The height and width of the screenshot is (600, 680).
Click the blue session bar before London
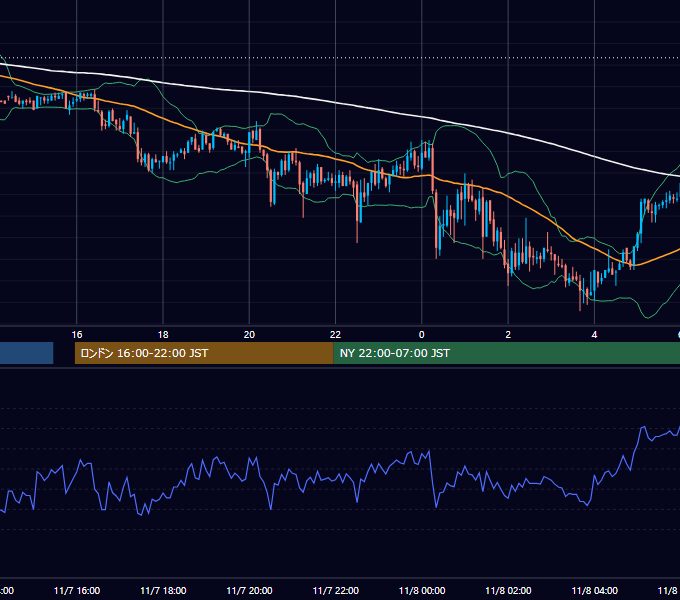[26, 353]
